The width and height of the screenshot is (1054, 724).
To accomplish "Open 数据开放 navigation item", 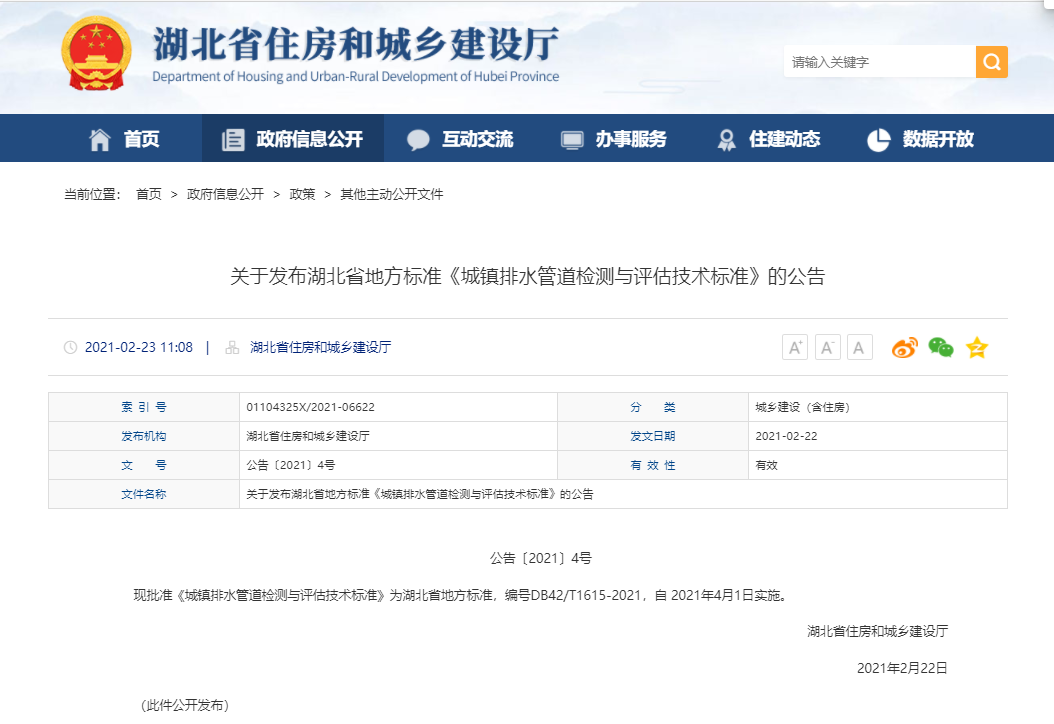I will coord(920,139).
